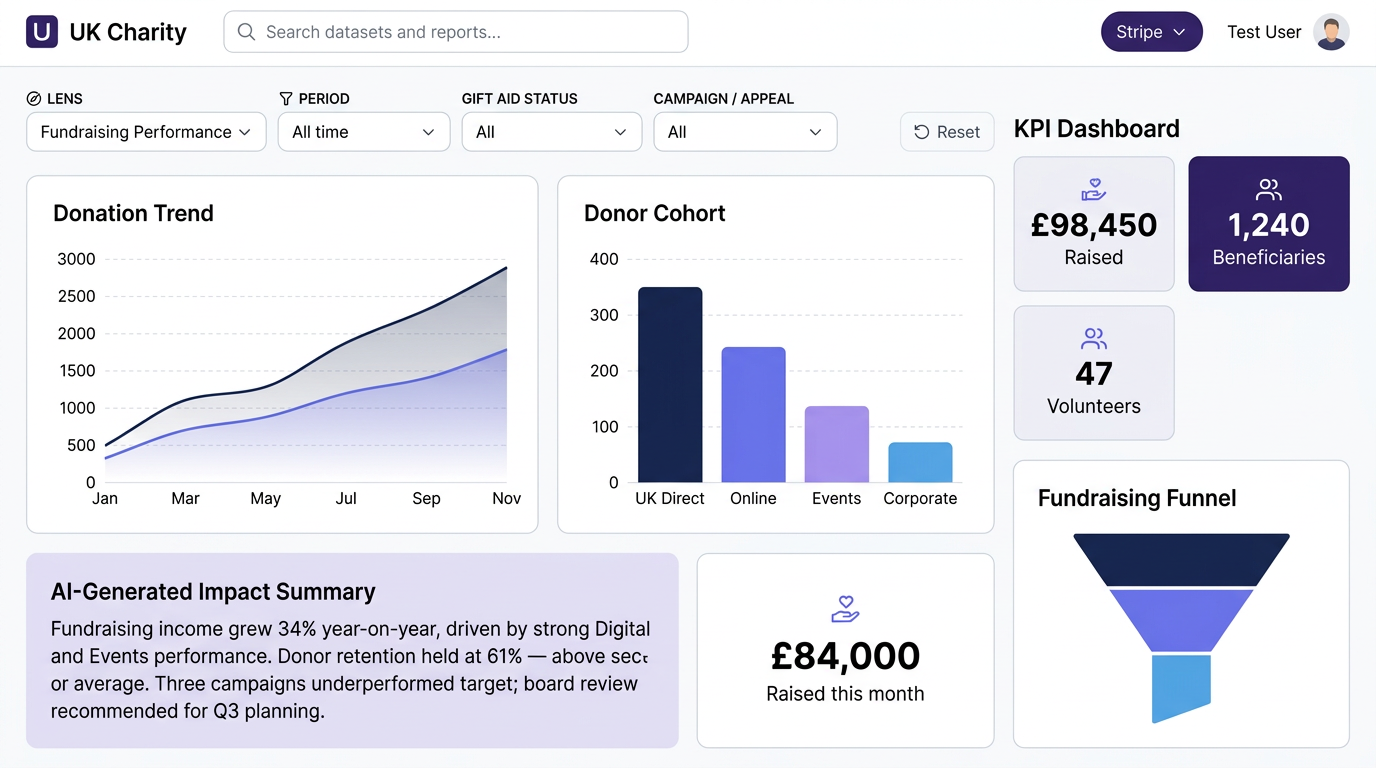Screen dimensions: 1376x768
Task: Open the Test User avatar
Action: pos(1331,32)
